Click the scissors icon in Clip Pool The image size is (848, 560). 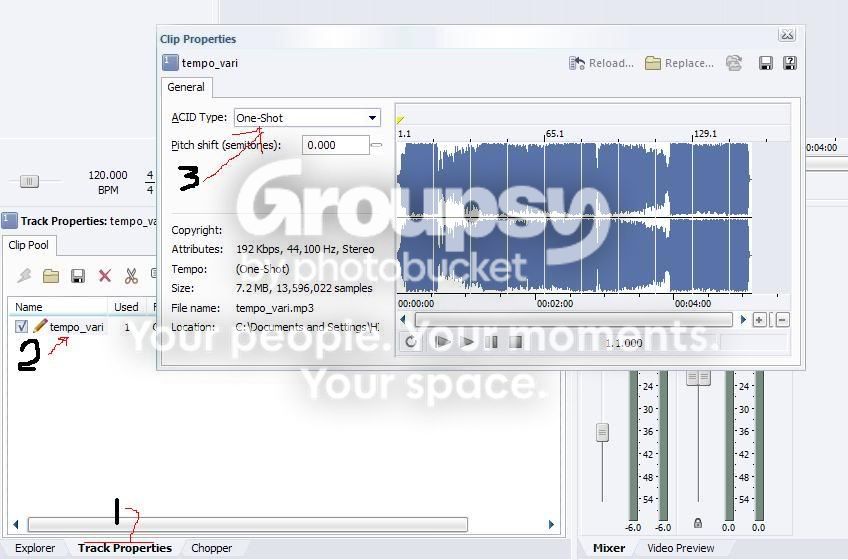[131, 276]
